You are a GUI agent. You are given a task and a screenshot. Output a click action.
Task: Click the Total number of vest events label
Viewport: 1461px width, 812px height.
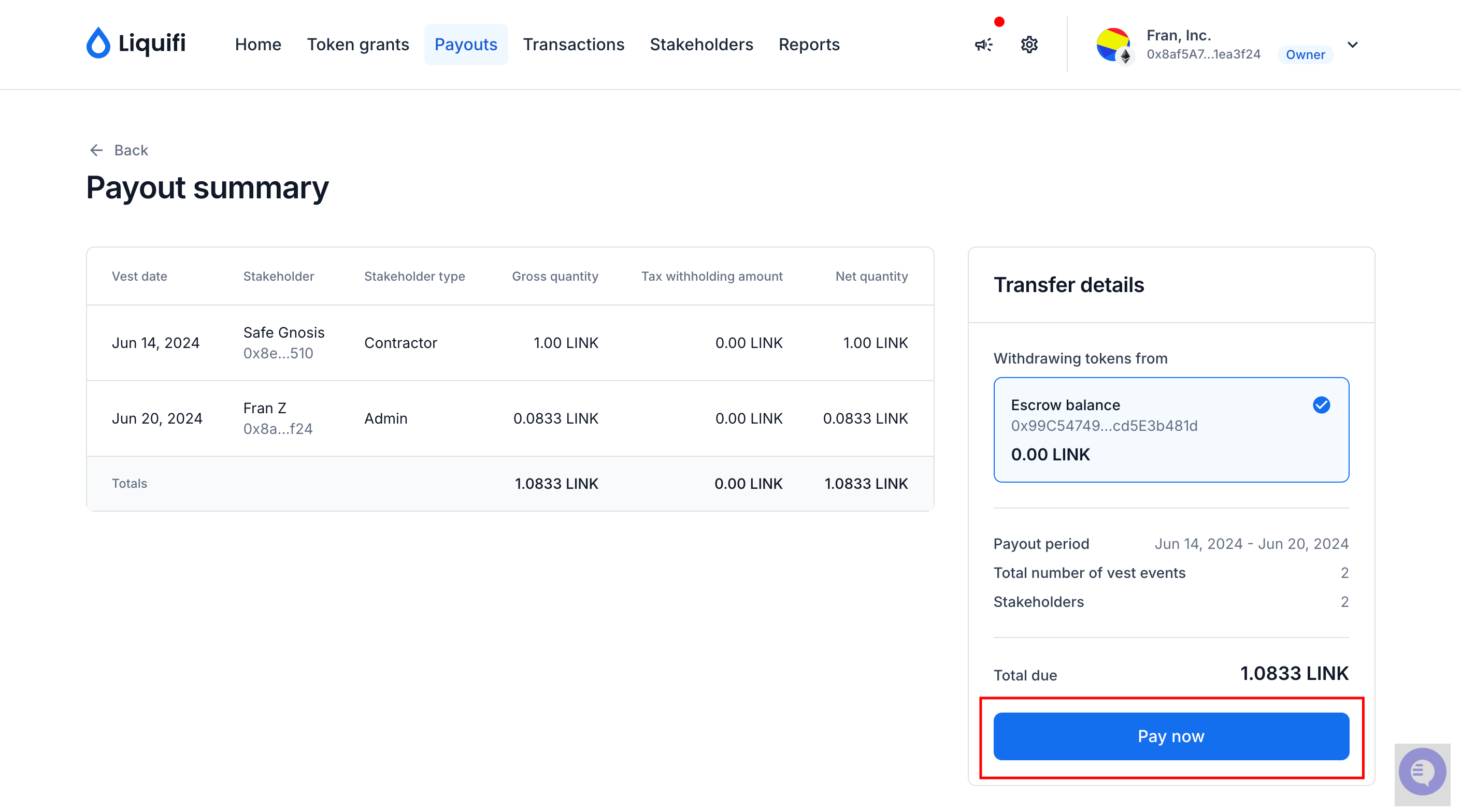(1089, 573)
